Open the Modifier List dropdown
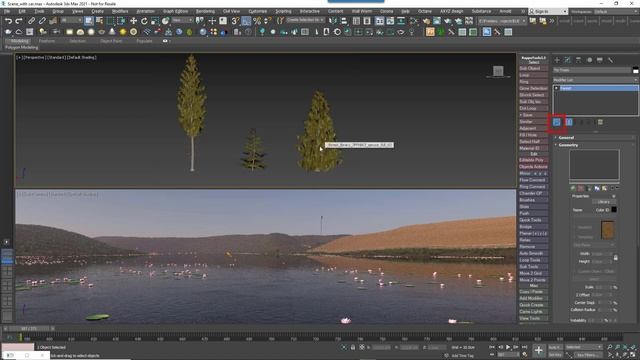 coord(595,80)
